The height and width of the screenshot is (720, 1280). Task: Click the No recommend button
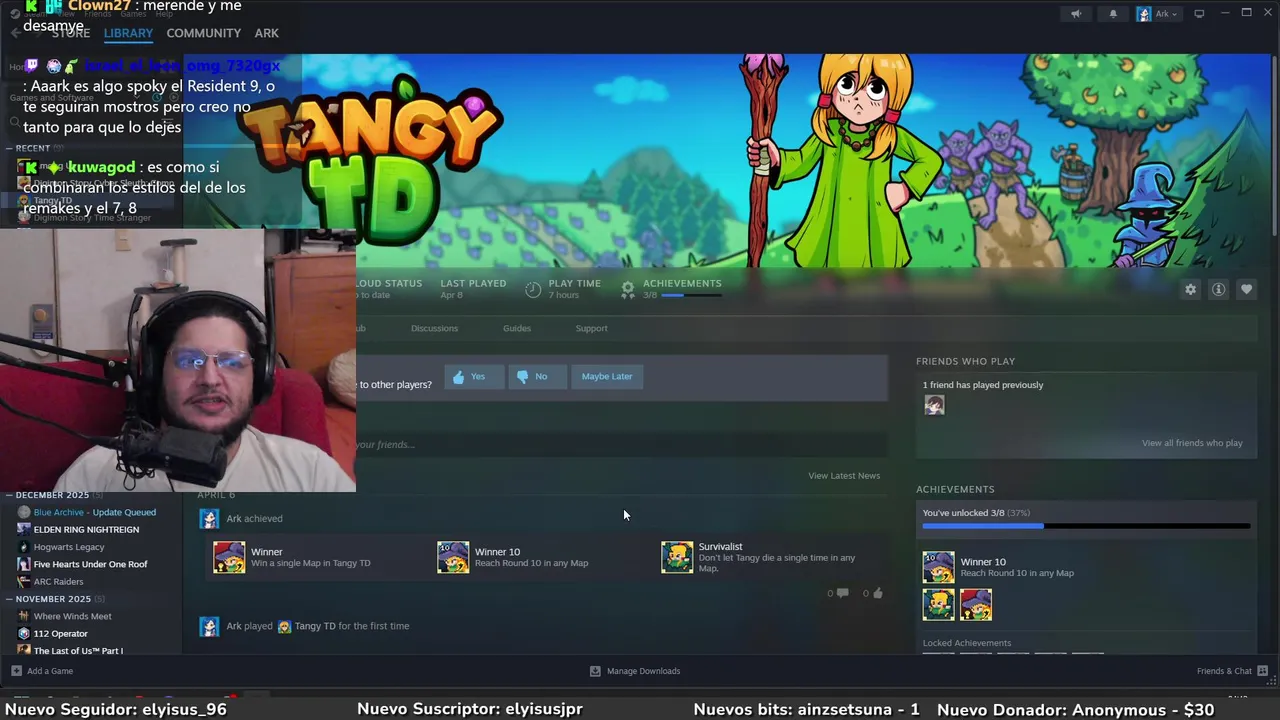pos(537,377)
